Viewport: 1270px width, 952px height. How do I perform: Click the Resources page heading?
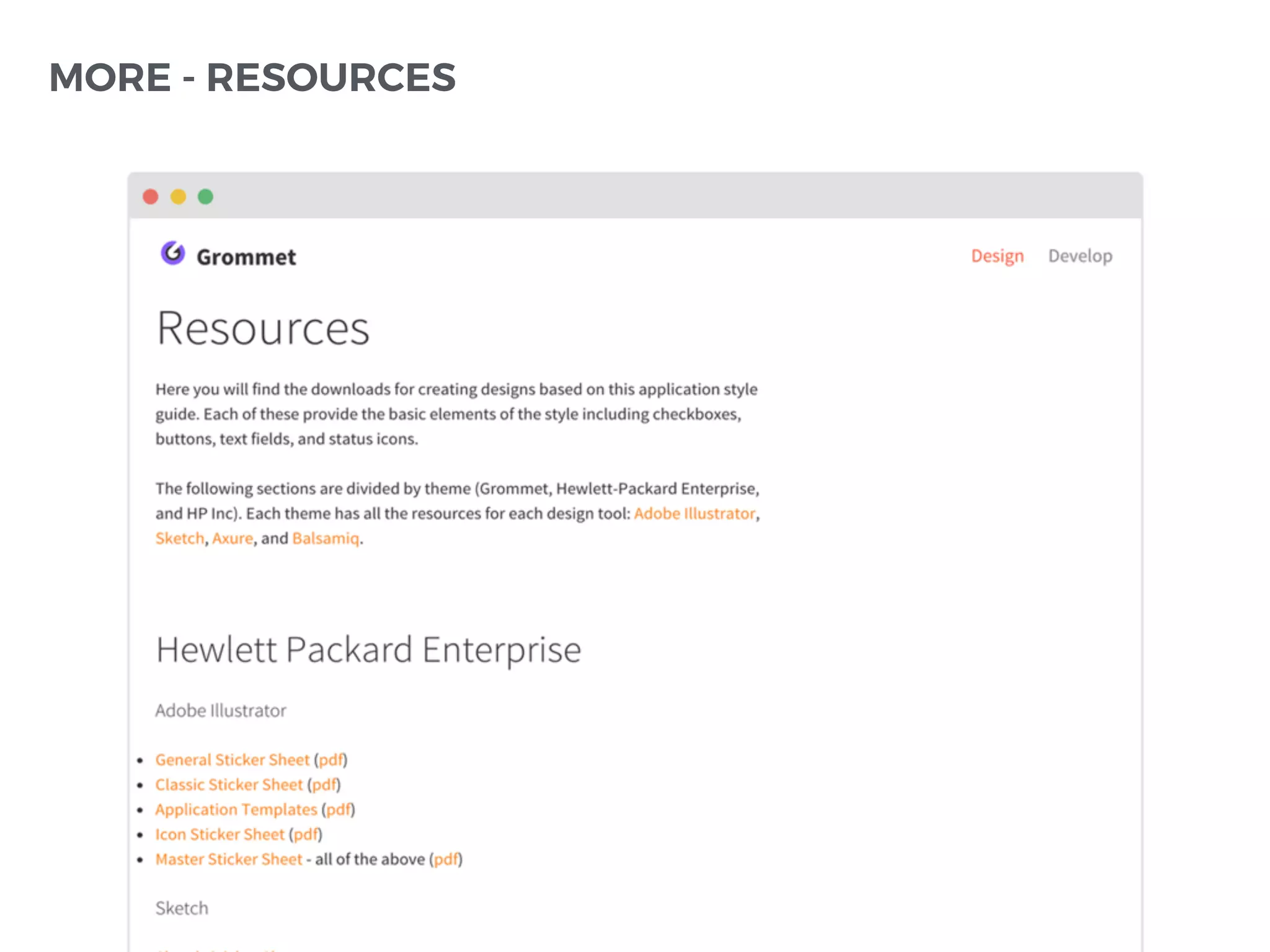pos(263,328)
